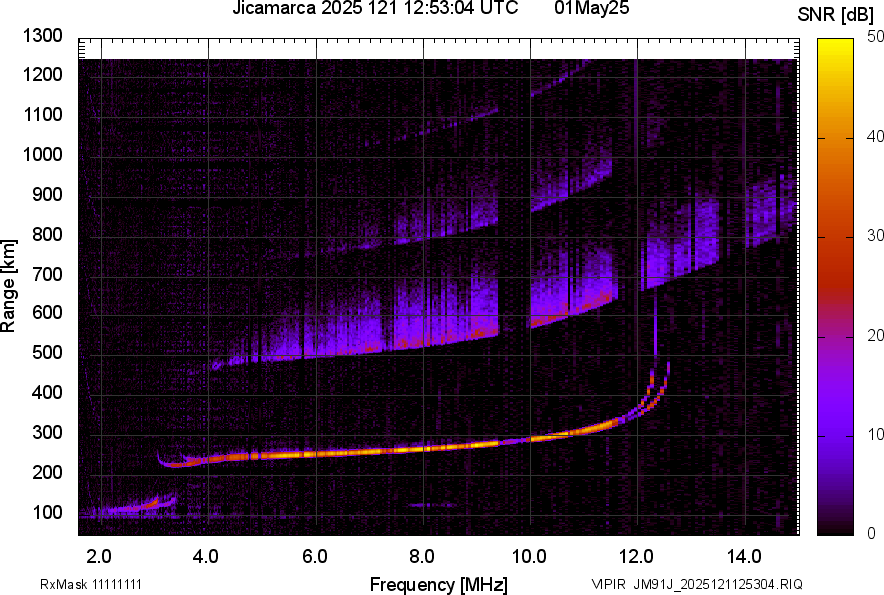
Task: Click the colorbar value "20"
Action: pos(876,335)
